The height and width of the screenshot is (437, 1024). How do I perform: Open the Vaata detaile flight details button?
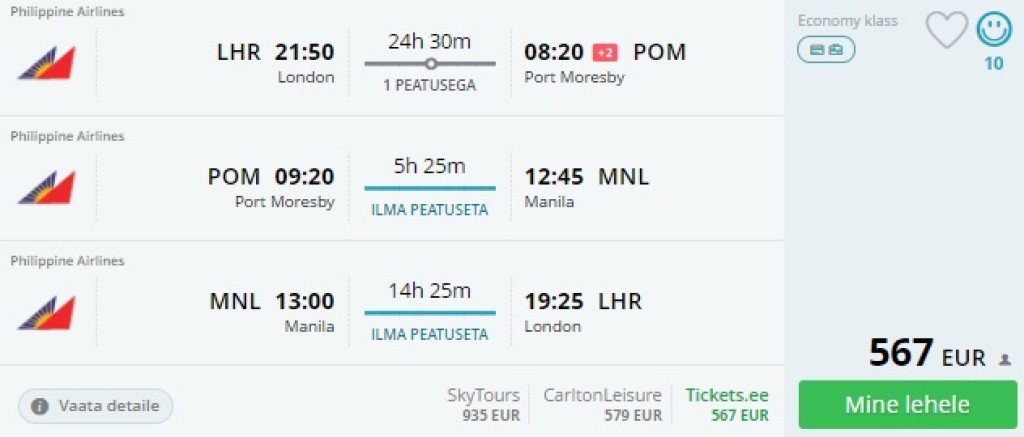[x=95, y=406]
